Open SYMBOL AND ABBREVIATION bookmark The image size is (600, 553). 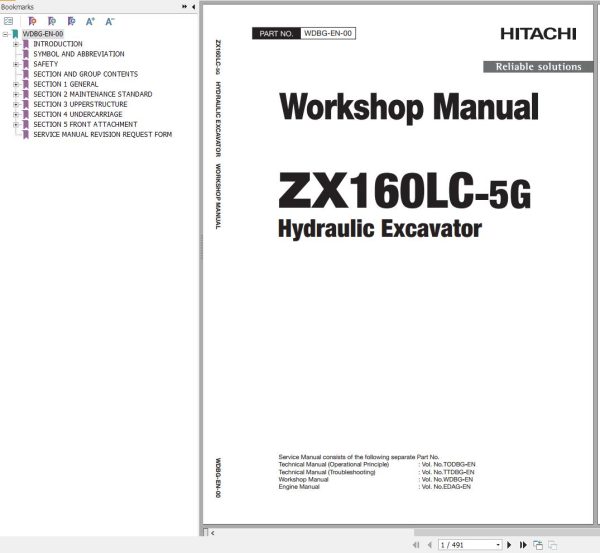tap(79, 54)
